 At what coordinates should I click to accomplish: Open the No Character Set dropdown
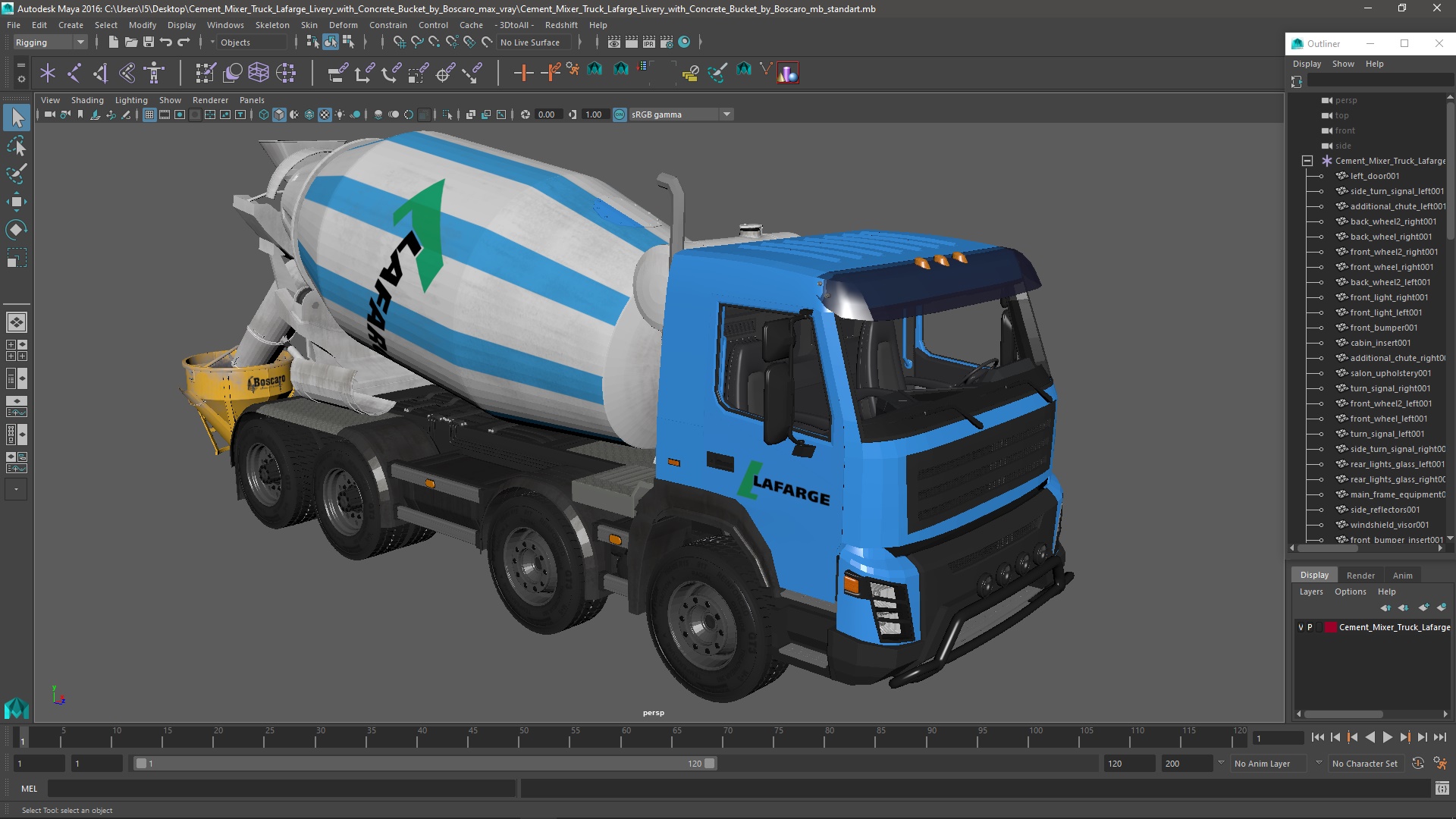1367,764
